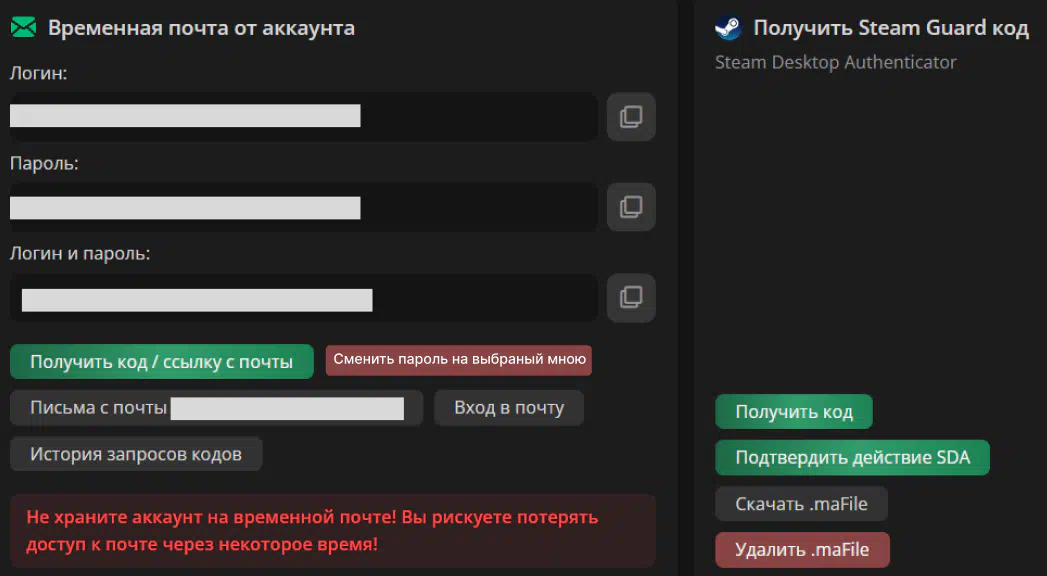
Task: Copy the Логин field value
Action: pyautogui.click(x=631, y=117)
